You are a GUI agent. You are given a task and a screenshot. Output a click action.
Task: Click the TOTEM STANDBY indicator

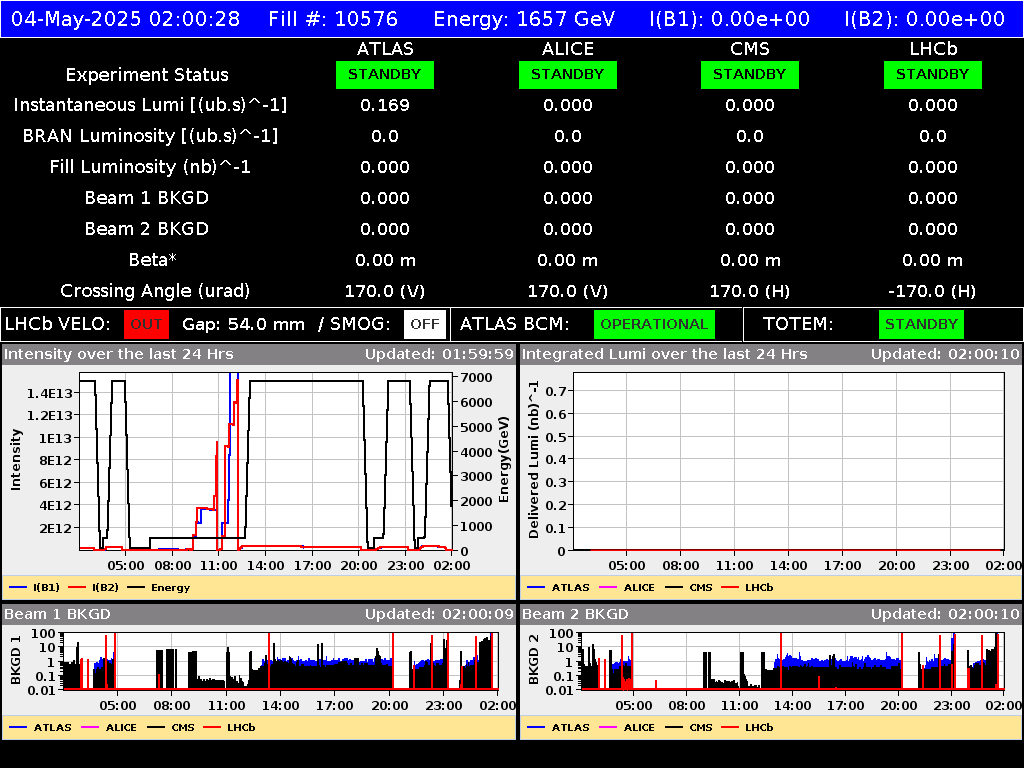click(x=921, y=325)
